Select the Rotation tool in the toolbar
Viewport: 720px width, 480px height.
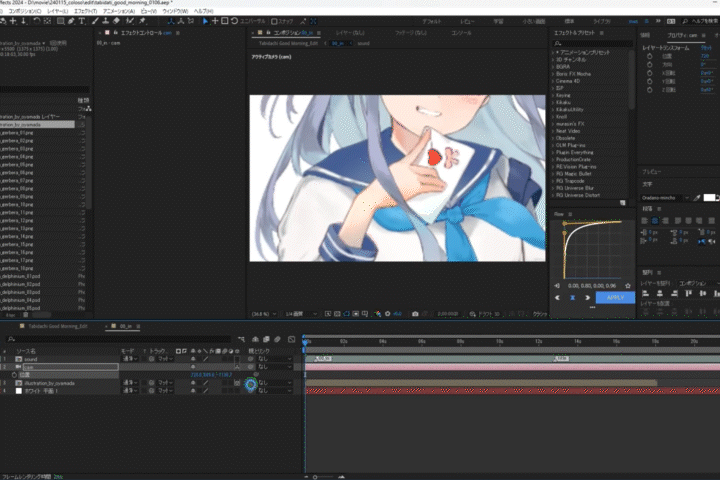(36, 21)
